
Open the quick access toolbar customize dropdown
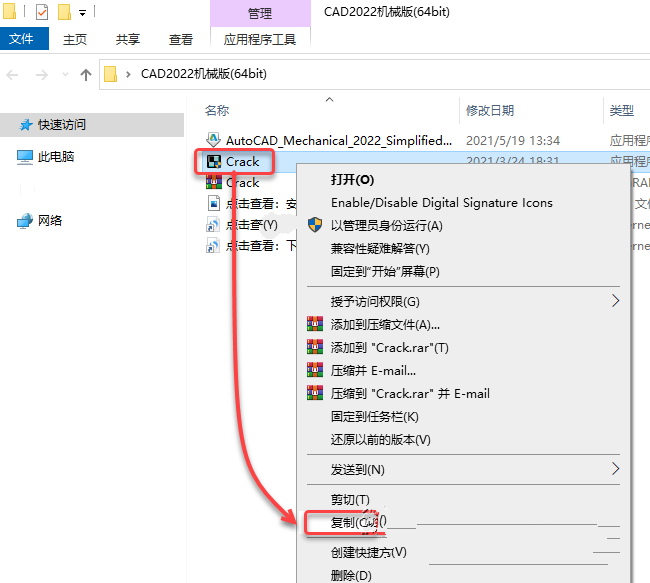point(82,13)
